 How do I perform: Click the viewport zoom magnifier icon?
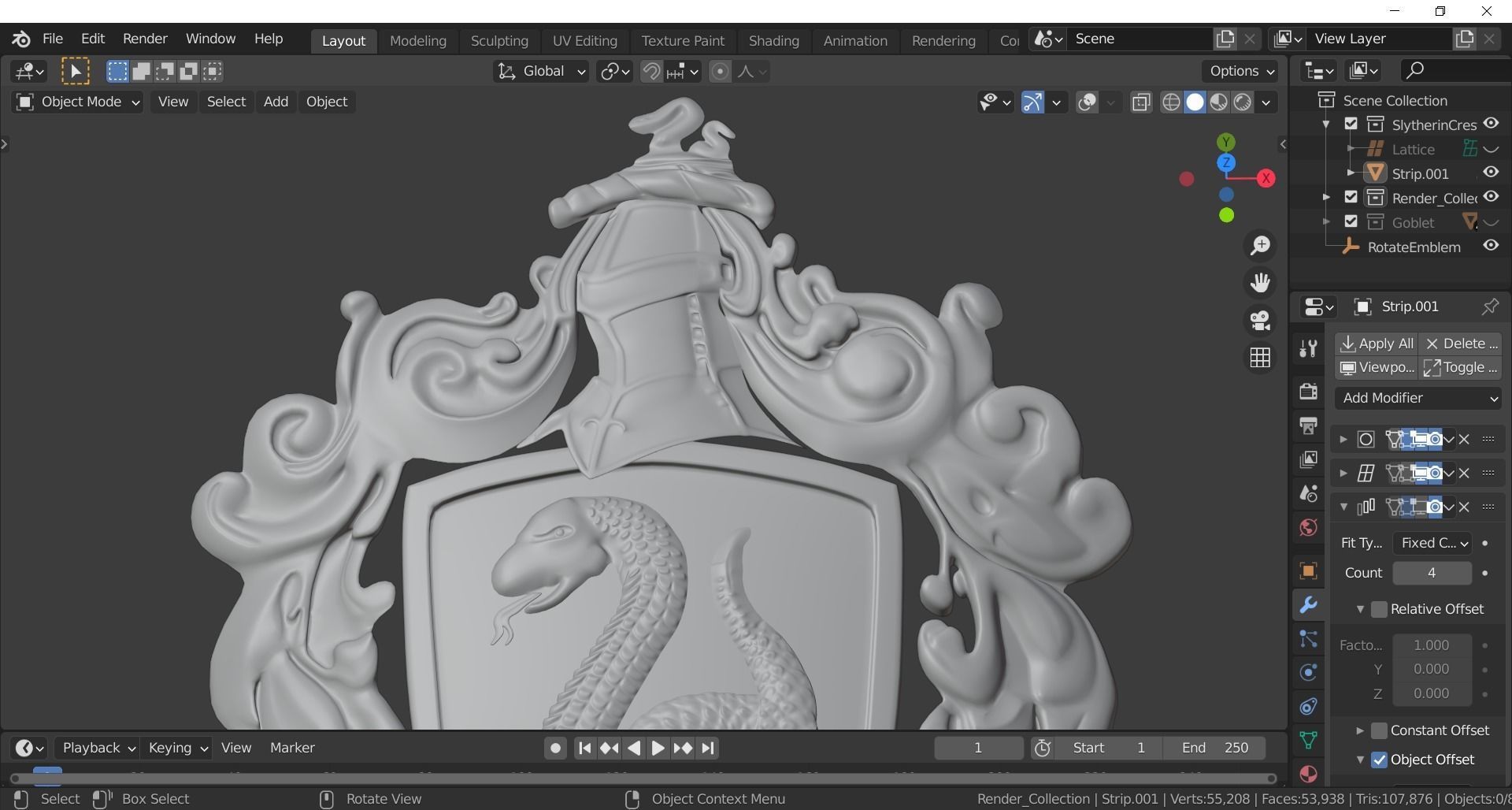[x=1260, y=245]
